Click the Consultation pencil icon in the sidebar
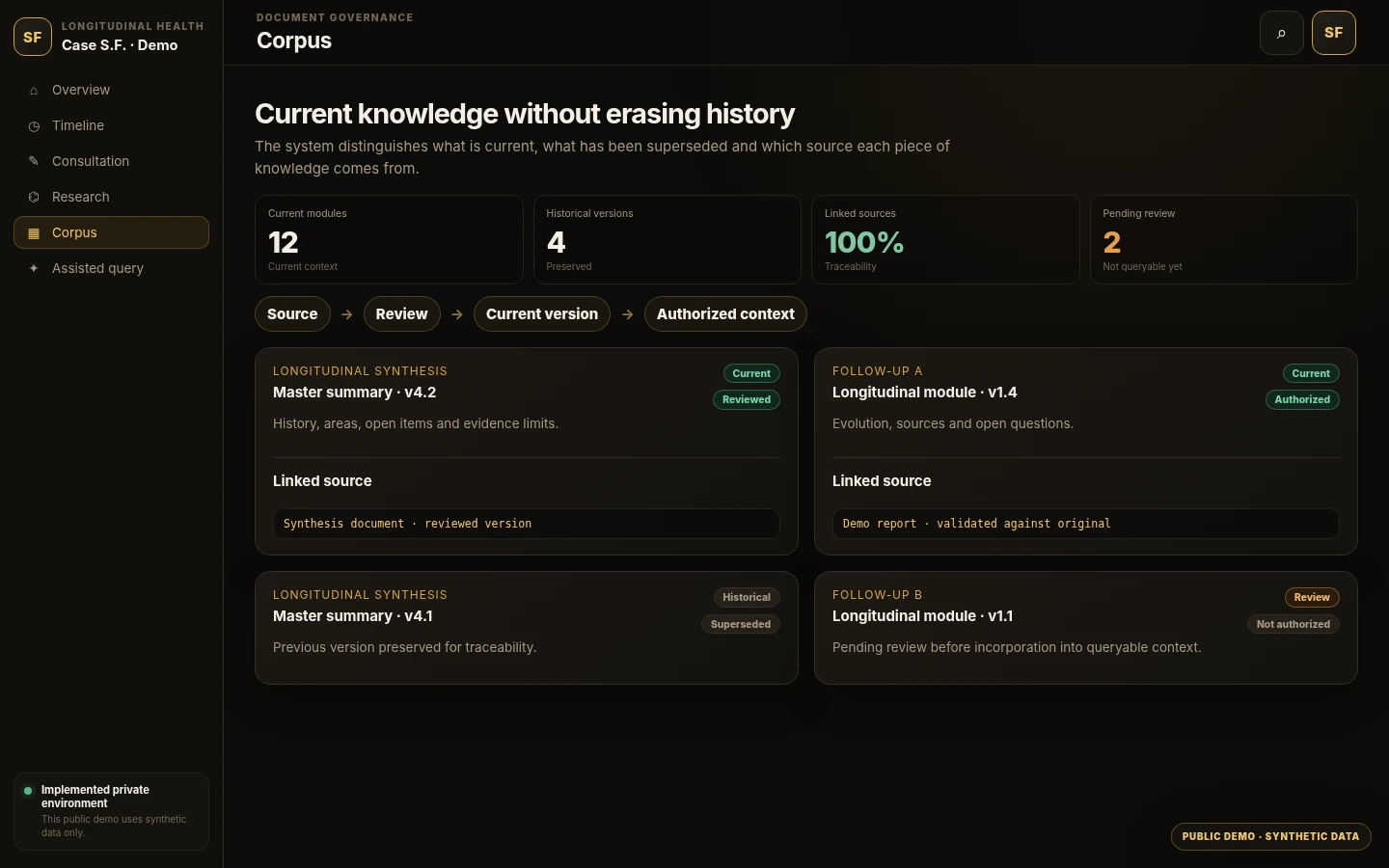Screen dimensions: 1389x868 (34, 161)
